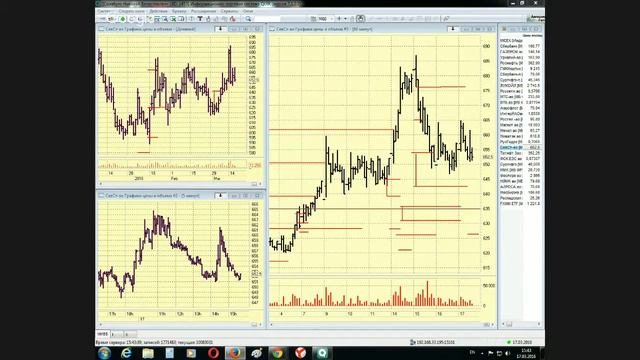Open Yandex browser taskbar icon
This screenshot has height=360, width=640.
[x=300, y=353]
